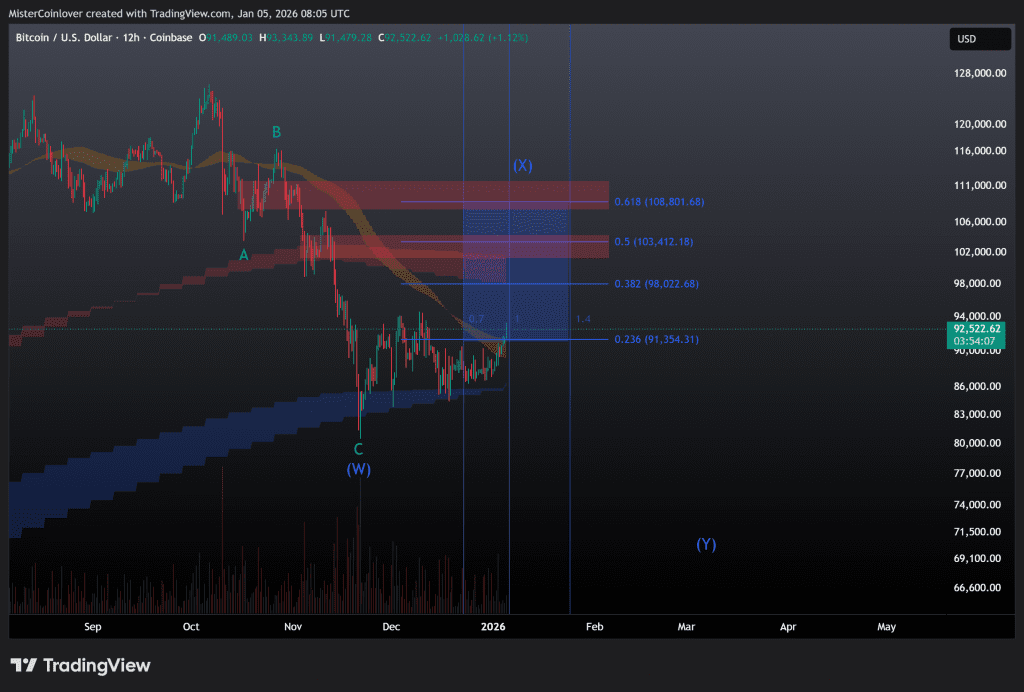Screen dimensions: 1024x692
Task: Click the green C wave label
Action: [x=358, y=449]
